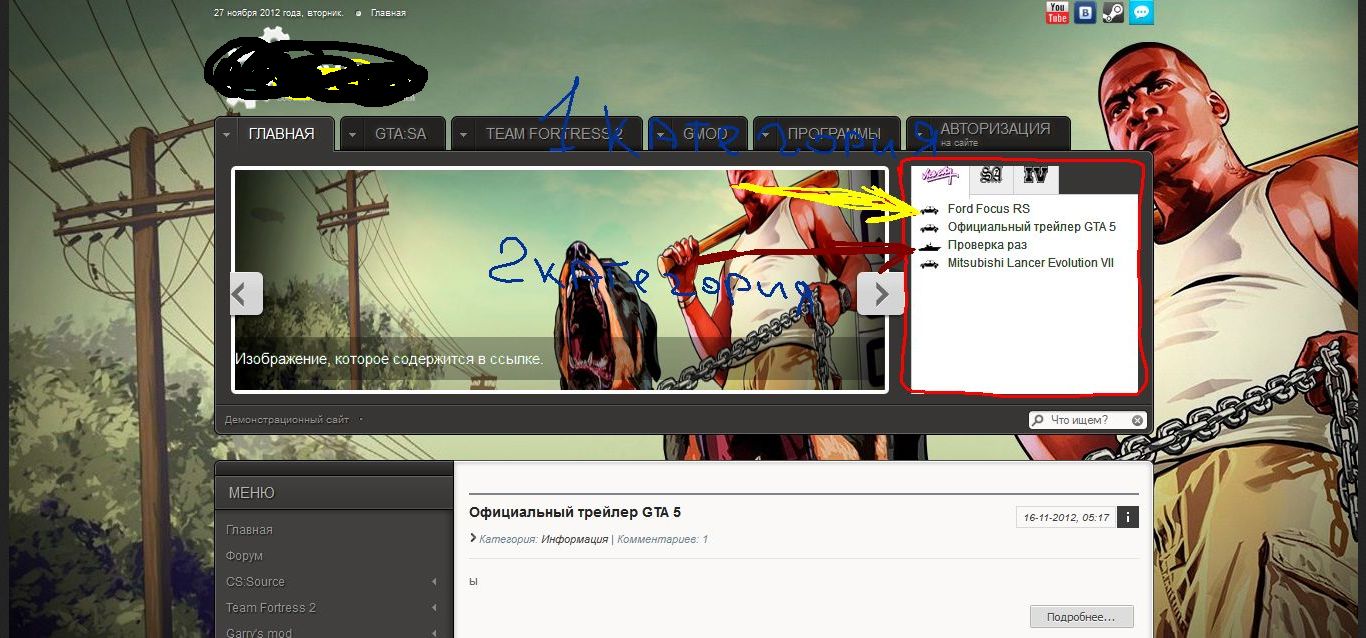Click the Подробнее... button
This screenshot has width=1366, height=638.
pos(1081,617)
